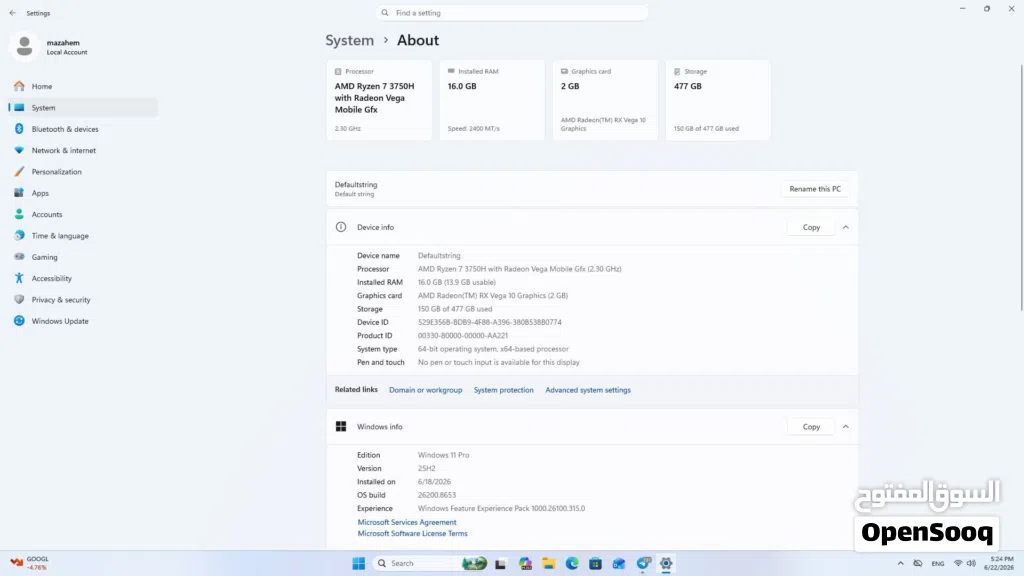The width and height of the screenshot is (1024, 576).
Task: Copy the Windows info section
Action: (811, 426)
